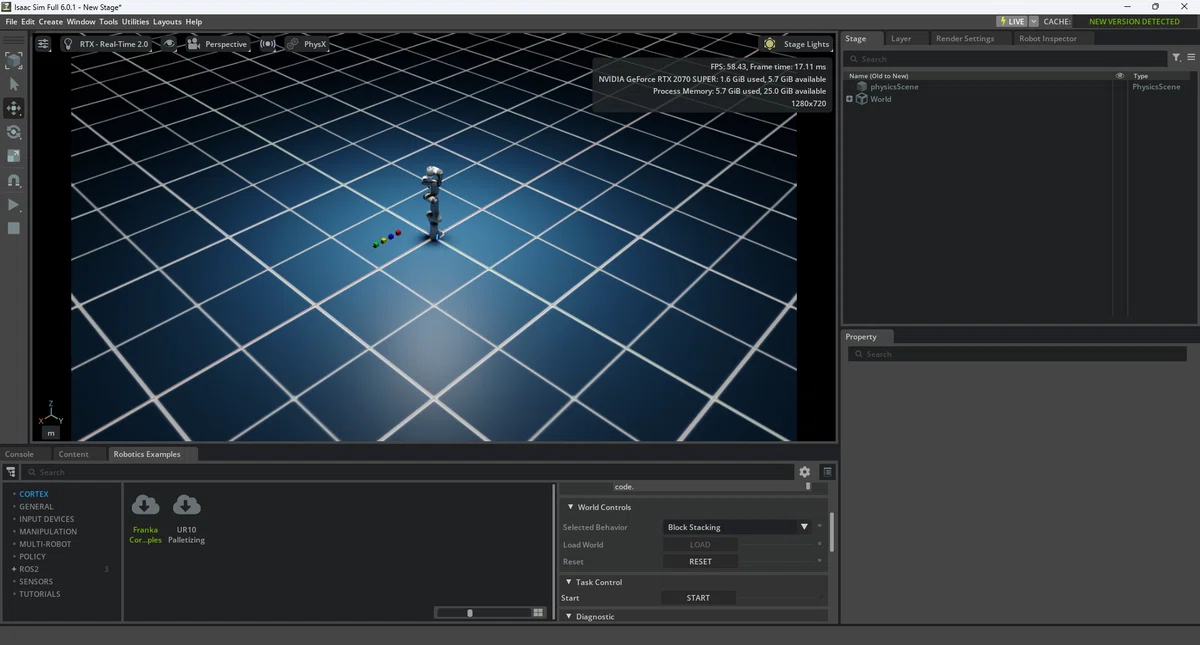The height and width of the screenshot is (645, 1200).
Task: Open the Edit menu
Action: point(28,22)
